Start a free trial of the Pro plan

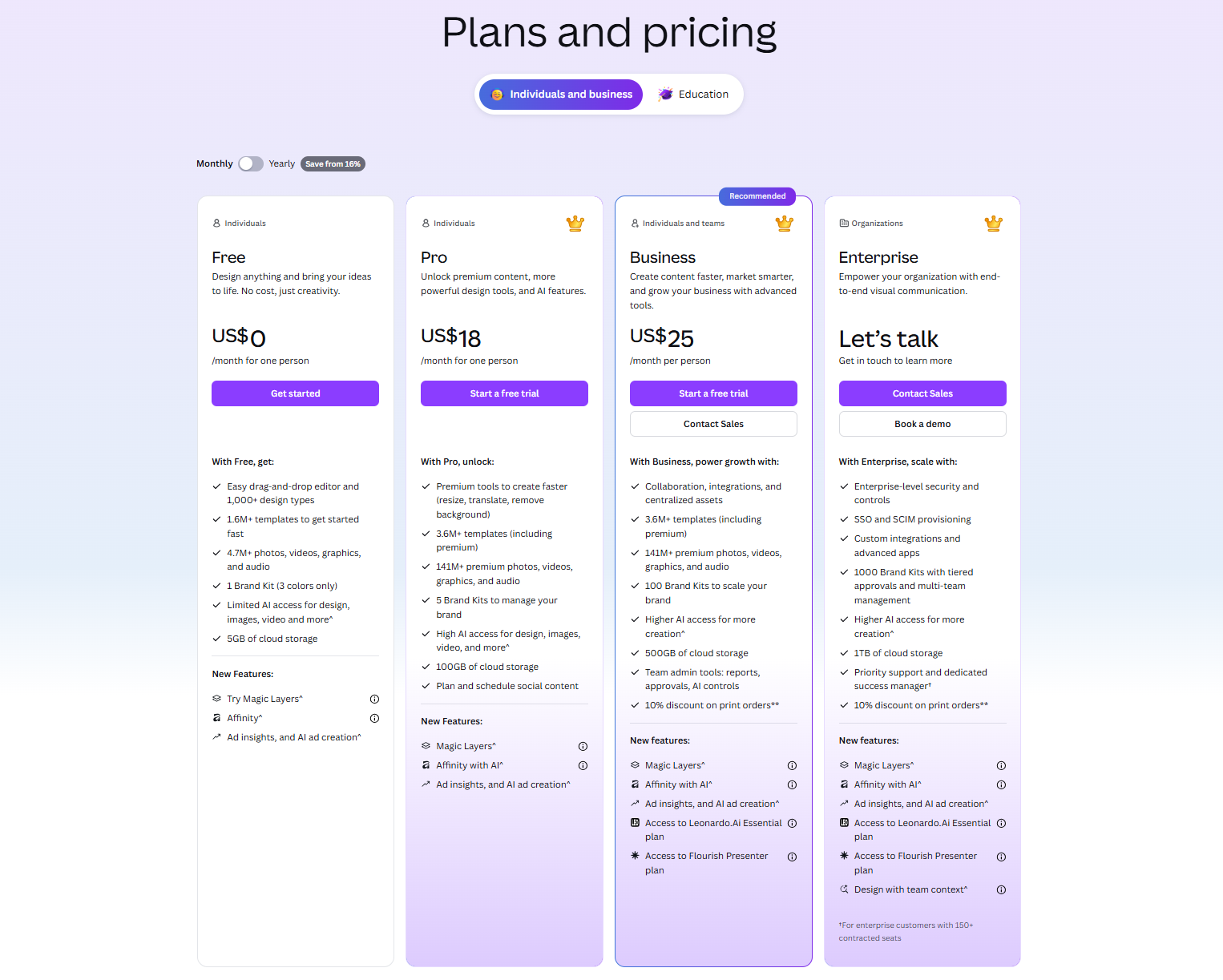[504, 393]
